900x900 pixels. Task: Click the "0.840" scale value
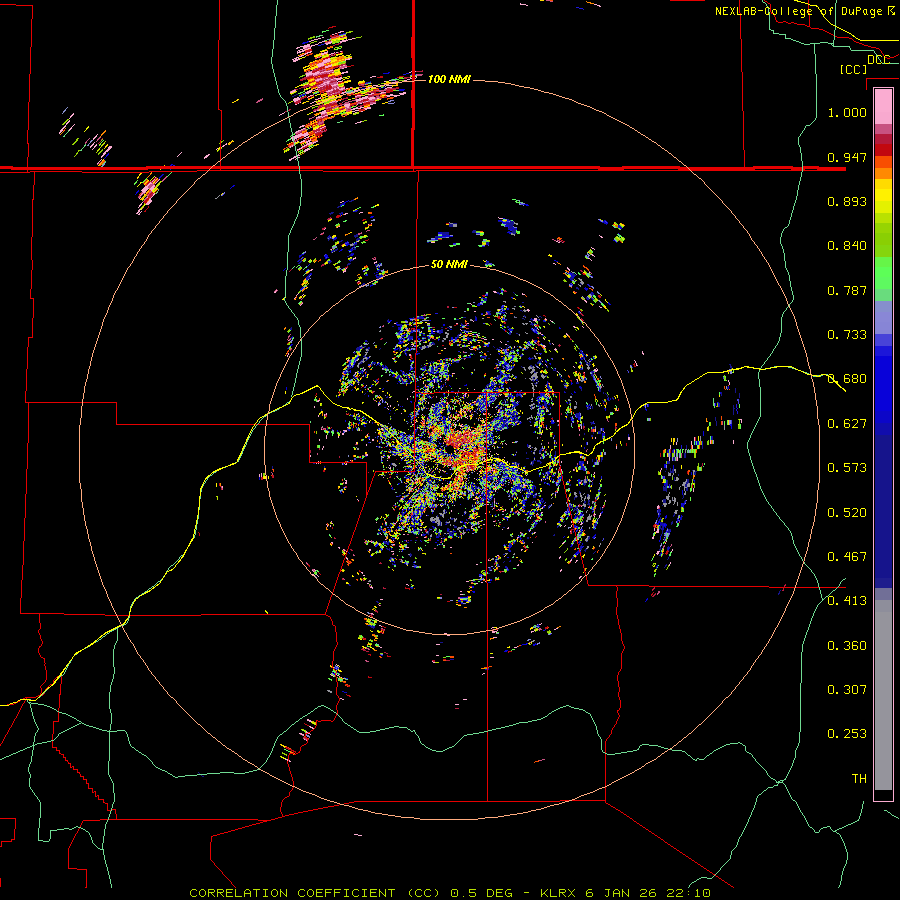pyautogui.click(x=847, y=246)
